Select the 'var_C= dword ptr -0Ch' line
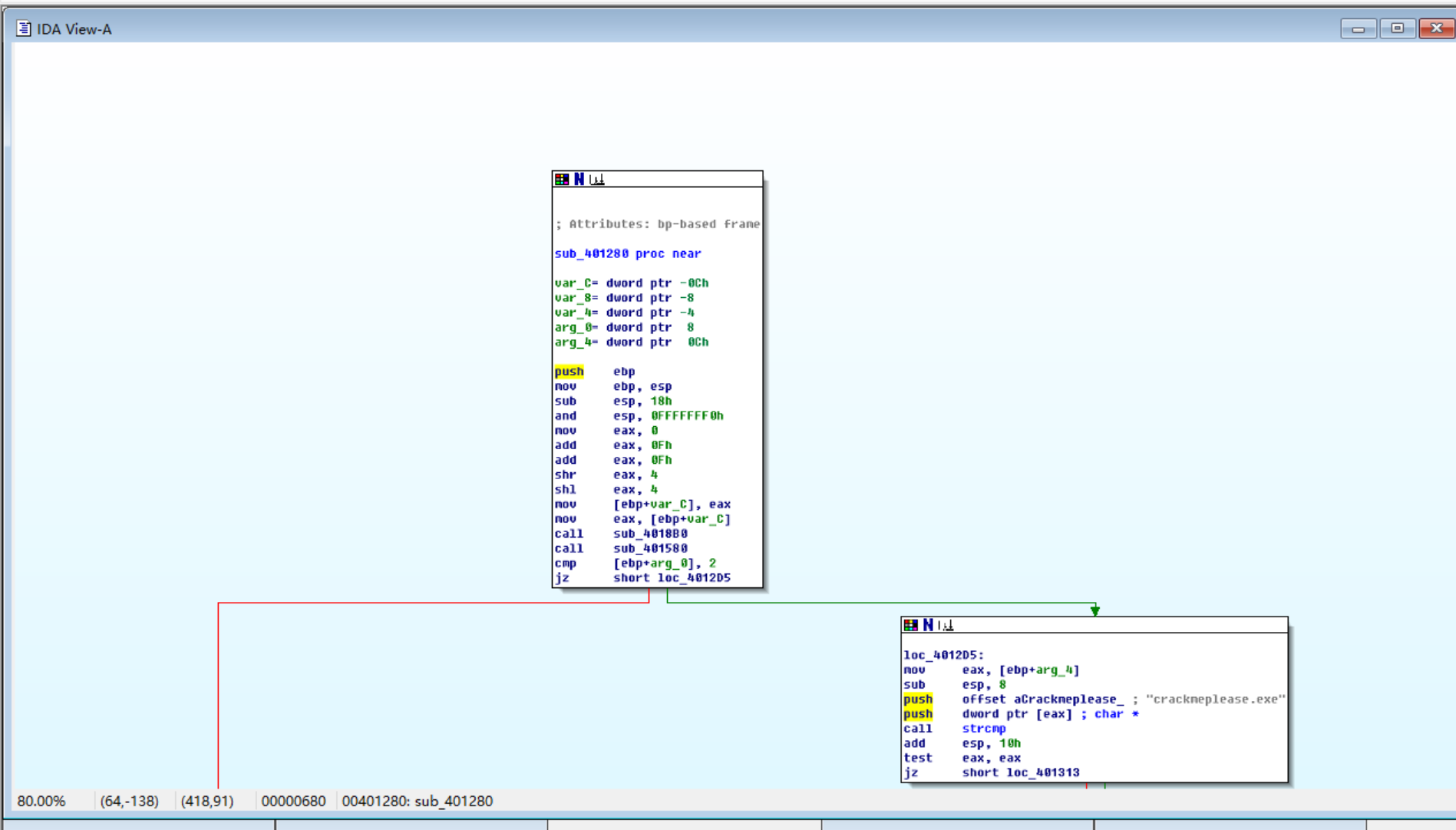The width and height of the screenshot is (1456, 830). [632, 283]
